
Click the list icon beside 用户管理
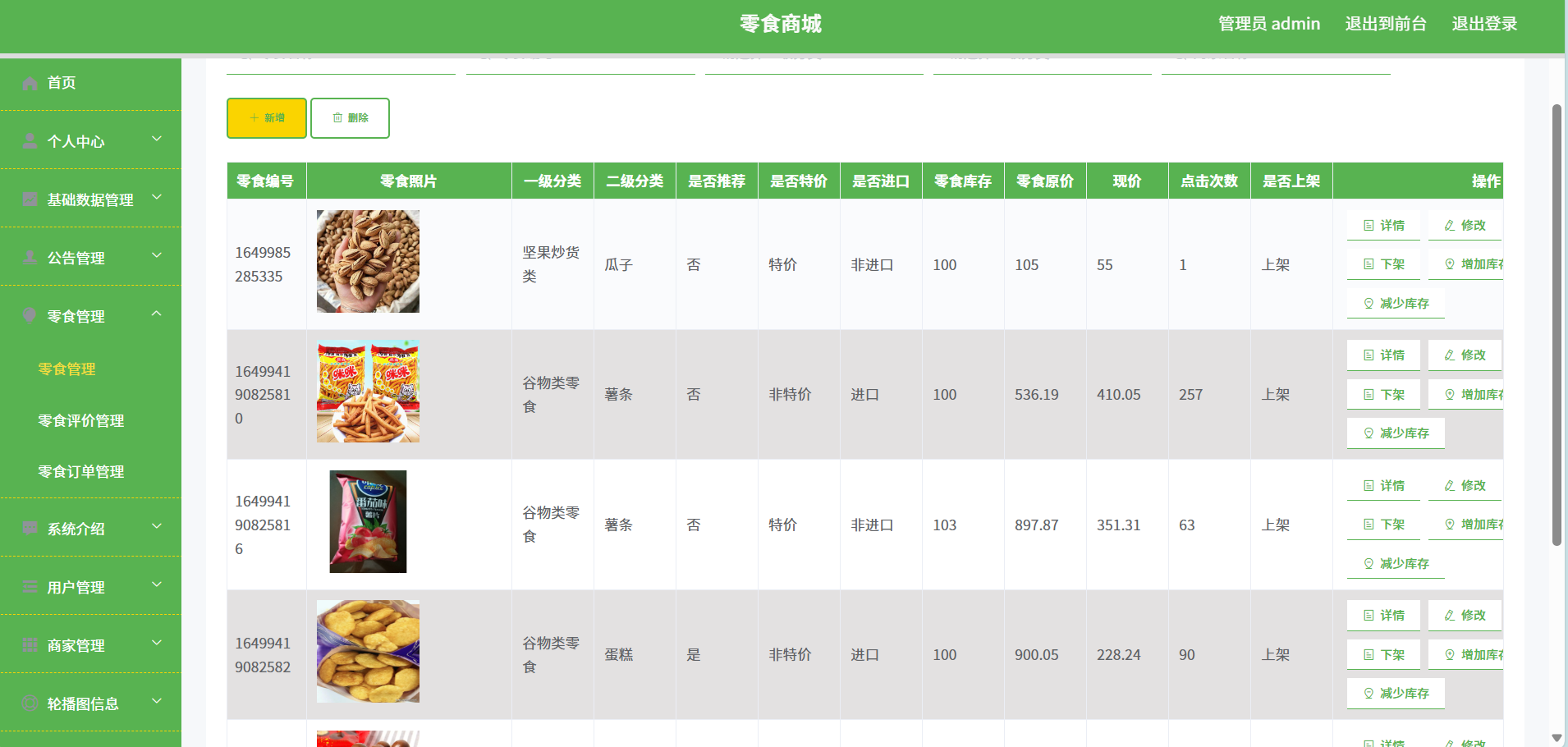click(x=30, y=587)
